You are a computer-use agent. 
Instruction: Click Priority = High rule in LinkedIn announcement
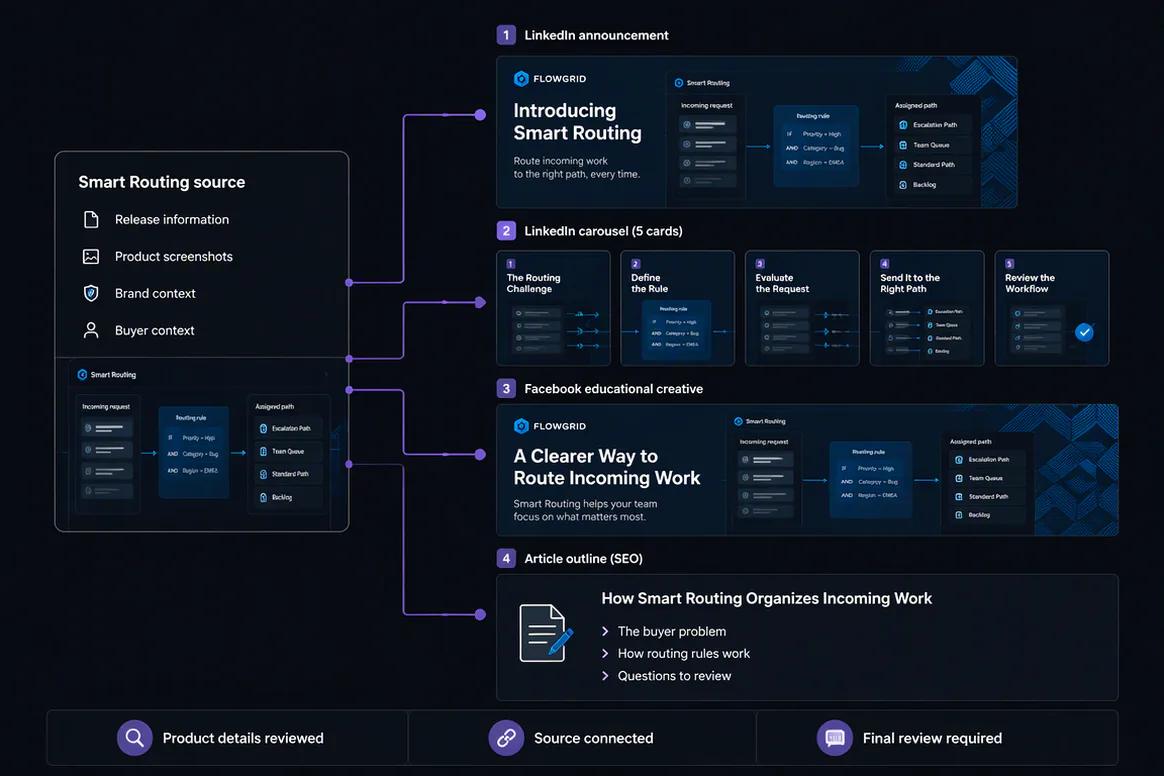click(822, 134)
